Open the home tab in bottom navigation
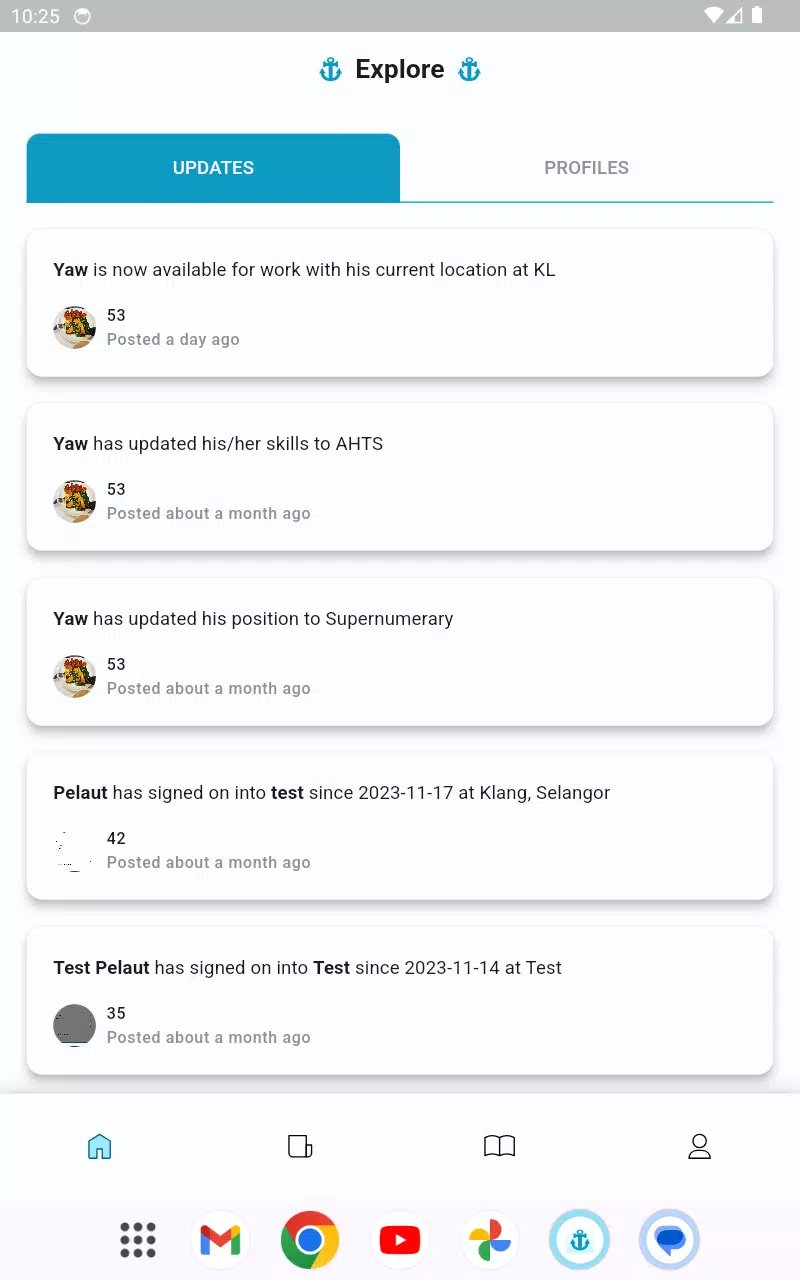 tap(100, 1146)
